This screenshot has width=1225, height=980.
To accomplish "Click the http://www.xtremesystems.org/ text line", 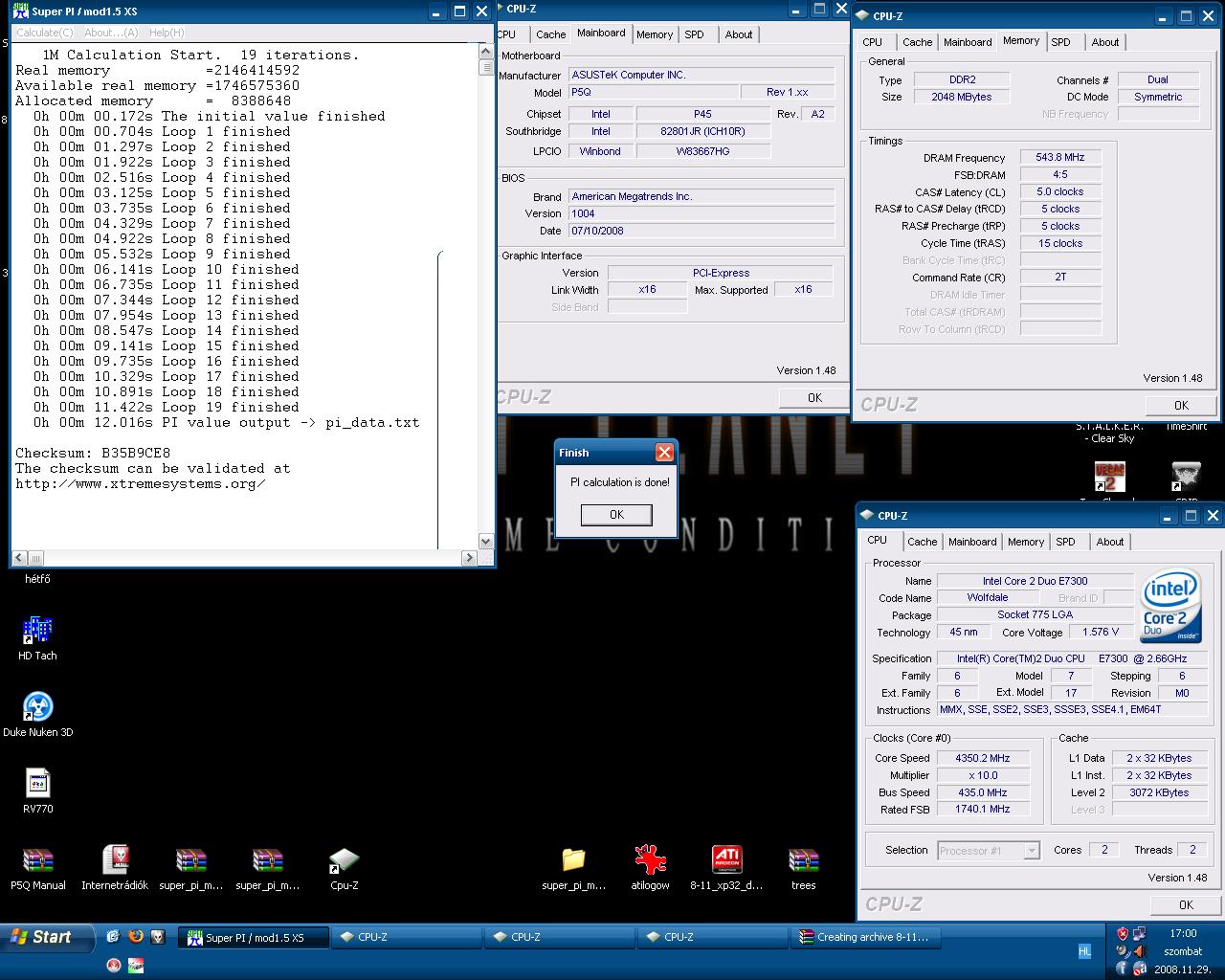I will (x=140, y=483).
